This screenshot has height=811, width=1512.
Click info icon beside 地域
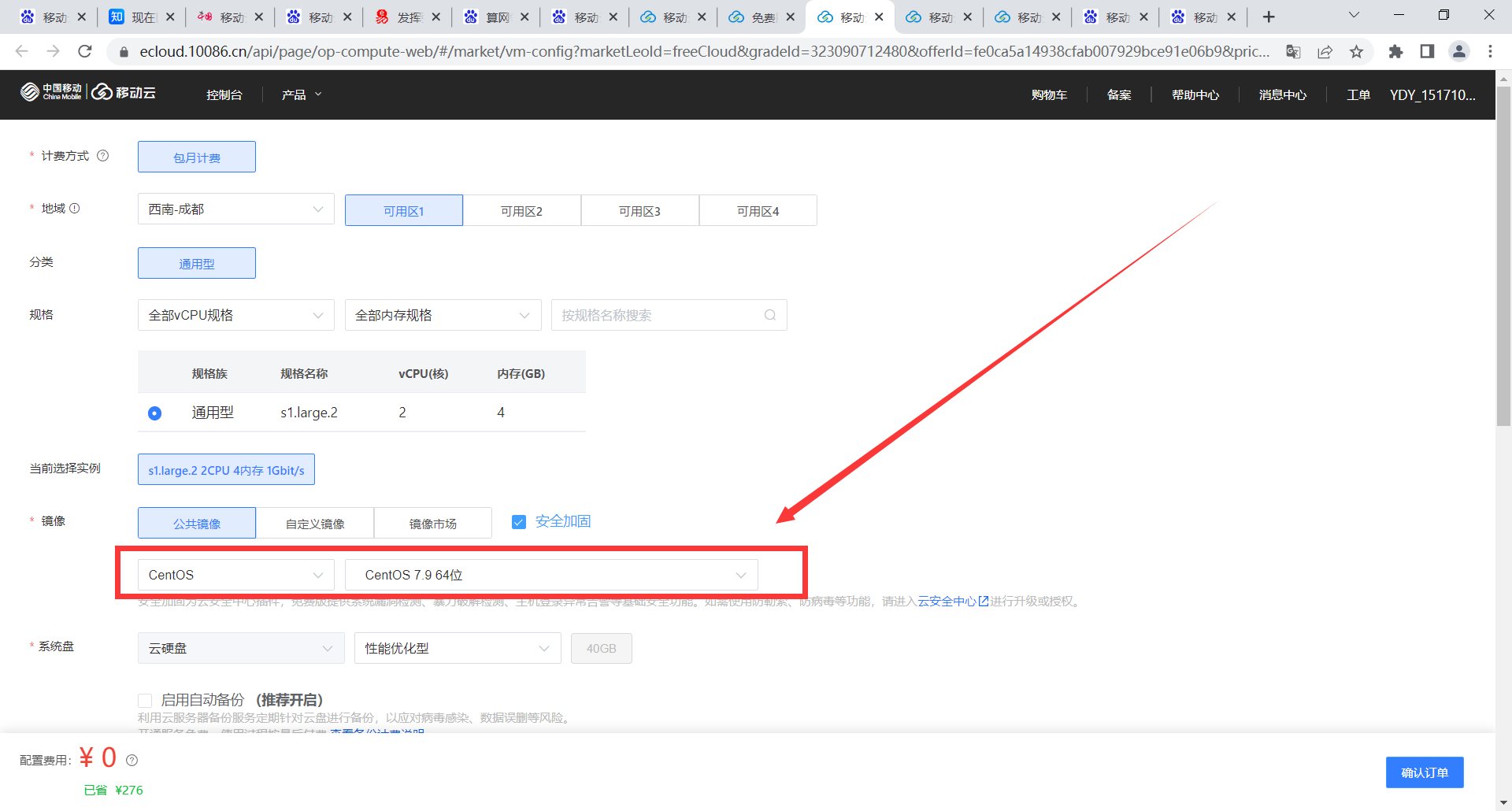click(75, 209)
